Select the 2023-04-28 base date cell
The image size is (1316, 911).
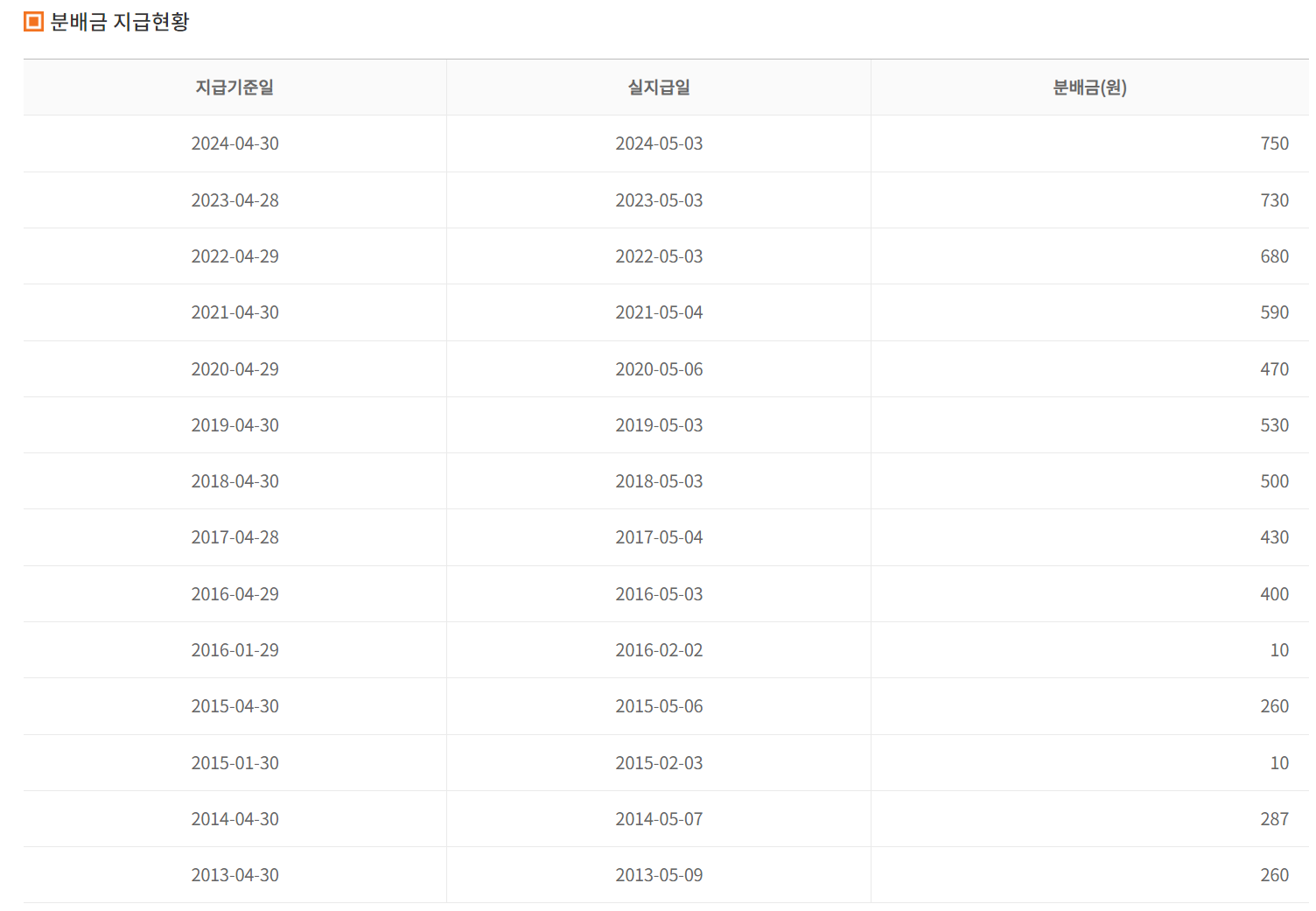(235, 200)
